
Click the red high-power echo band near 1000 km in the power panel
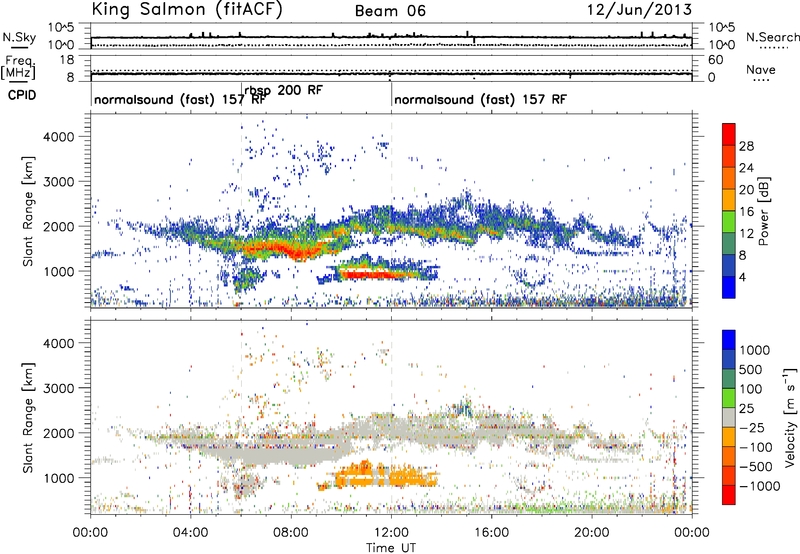(378, 274)
